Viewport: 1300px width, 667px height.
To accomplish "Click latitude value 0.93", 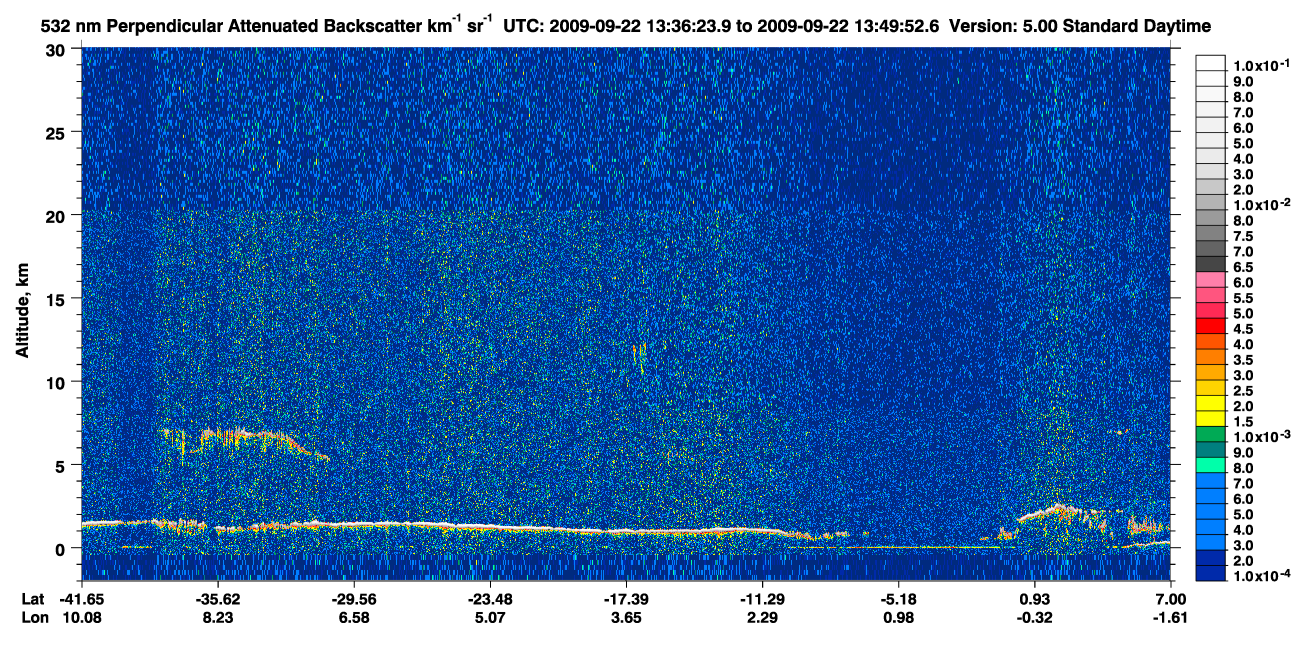I will coord(1035,599).
